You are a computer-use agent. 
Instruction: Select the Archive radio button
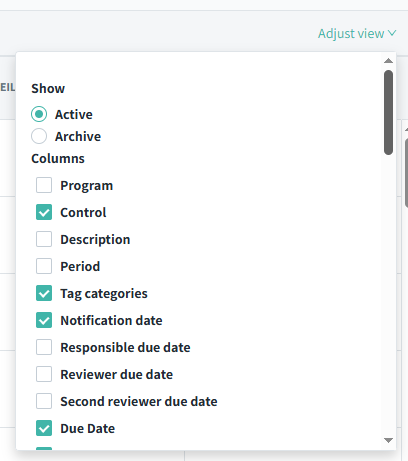[x=39, y=136]
